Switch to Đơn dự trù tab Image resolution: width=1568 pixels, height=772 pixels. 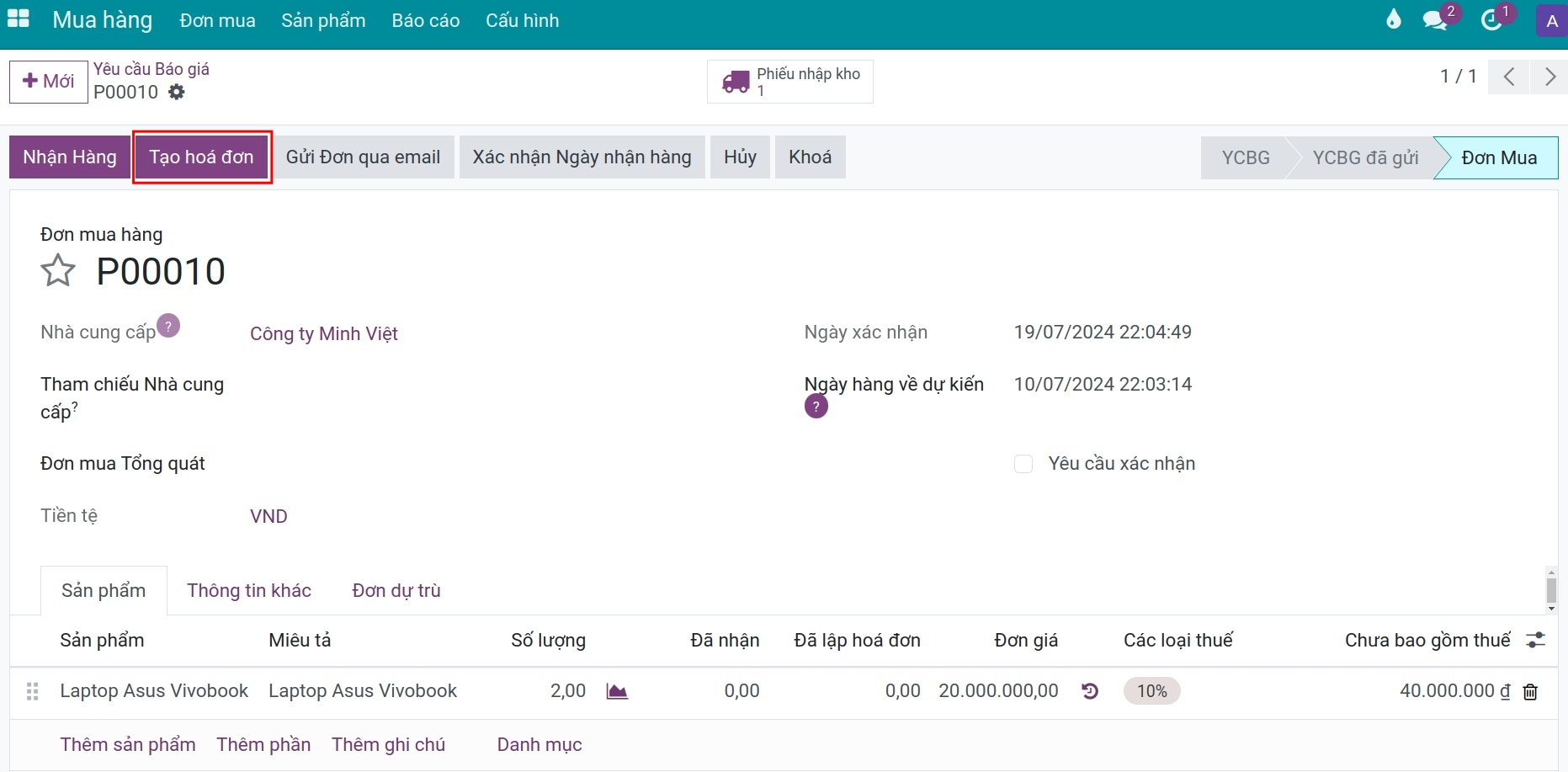click(x=396, y=590)
